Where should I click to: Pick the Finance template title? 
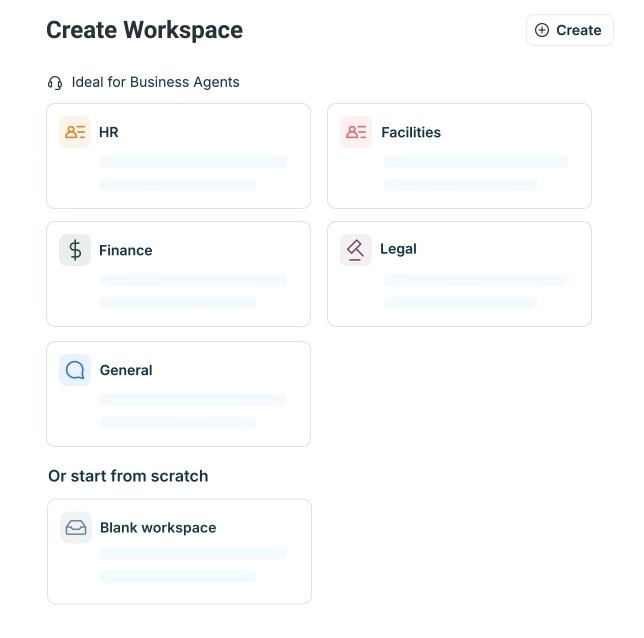tap(125, 250)
